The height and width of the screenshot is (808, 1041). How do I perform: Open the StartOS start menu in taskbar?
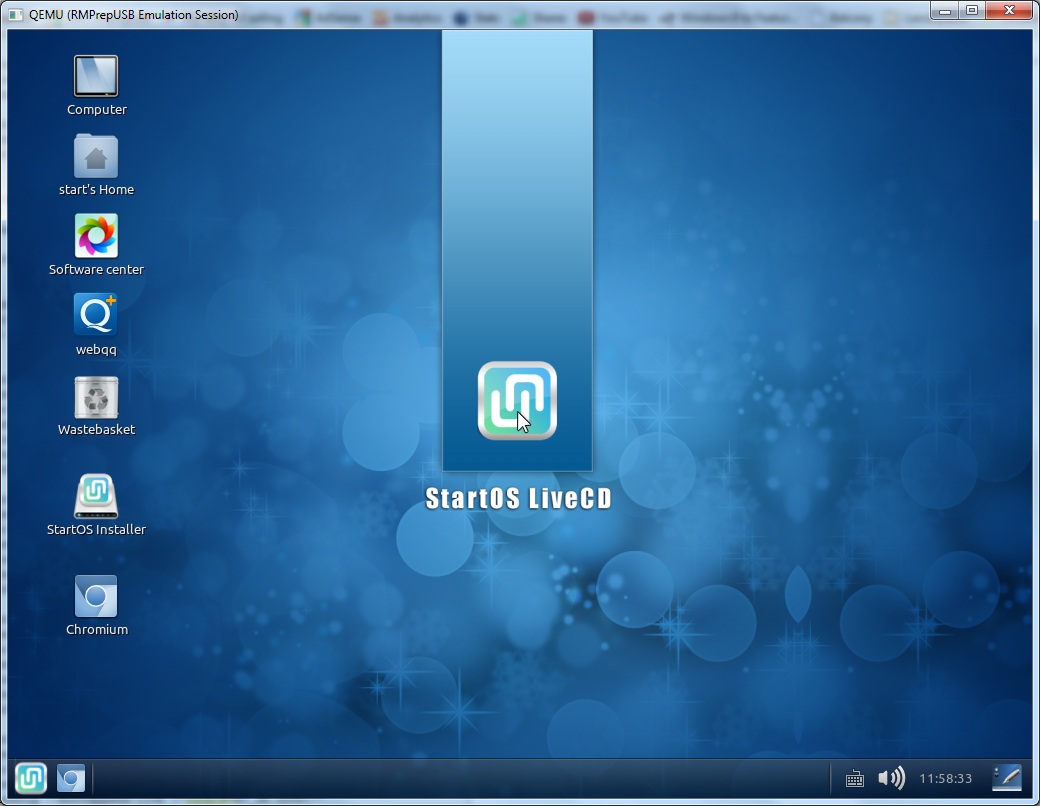[31, 778]
